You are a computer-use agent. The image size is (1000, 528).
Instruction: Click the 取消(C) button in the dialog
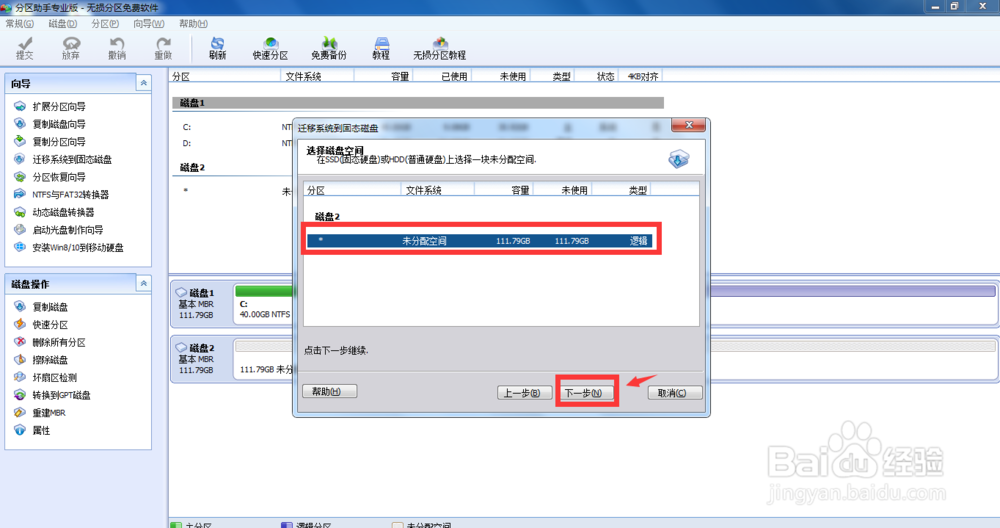point(673,393)
